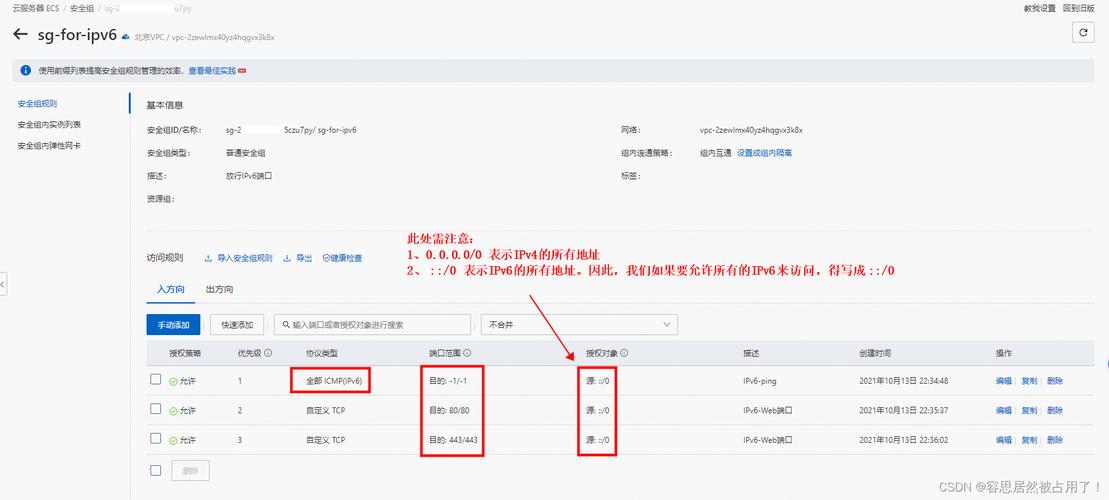Focus the port or authorization object search field
Image resolution: width=1109 pixels, height=500 pixels.
(x=373, y=325)
